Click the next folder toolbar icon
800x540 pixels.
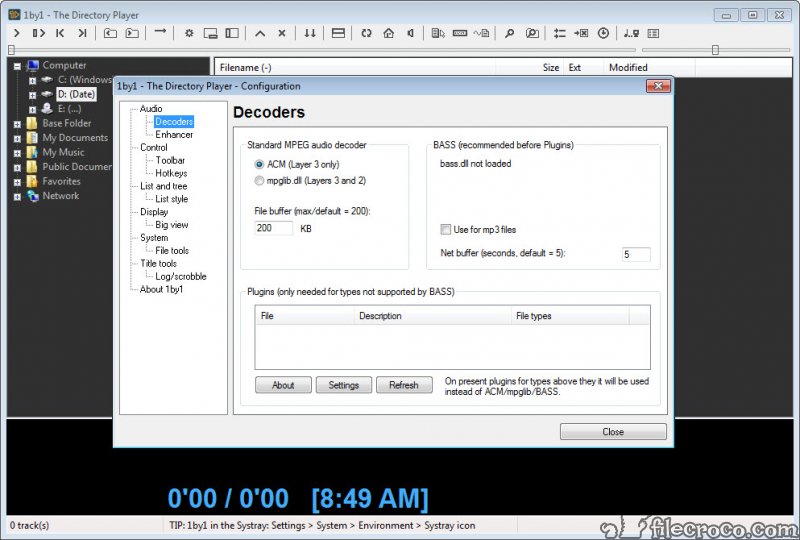(x=132, y=33)
